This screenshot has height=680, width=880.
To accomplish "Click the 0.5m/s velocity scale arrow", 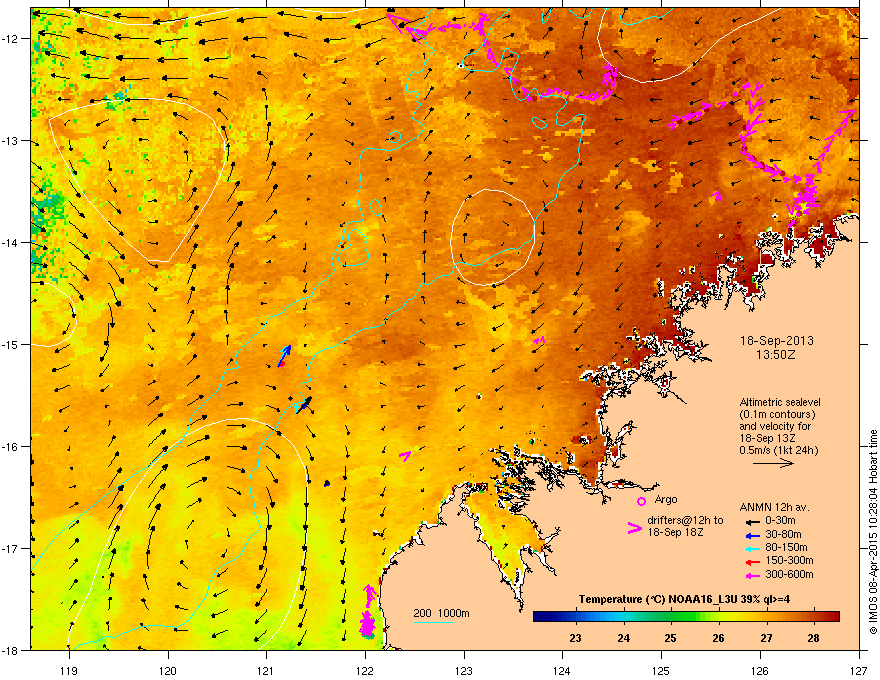I will tap(773, 463).
